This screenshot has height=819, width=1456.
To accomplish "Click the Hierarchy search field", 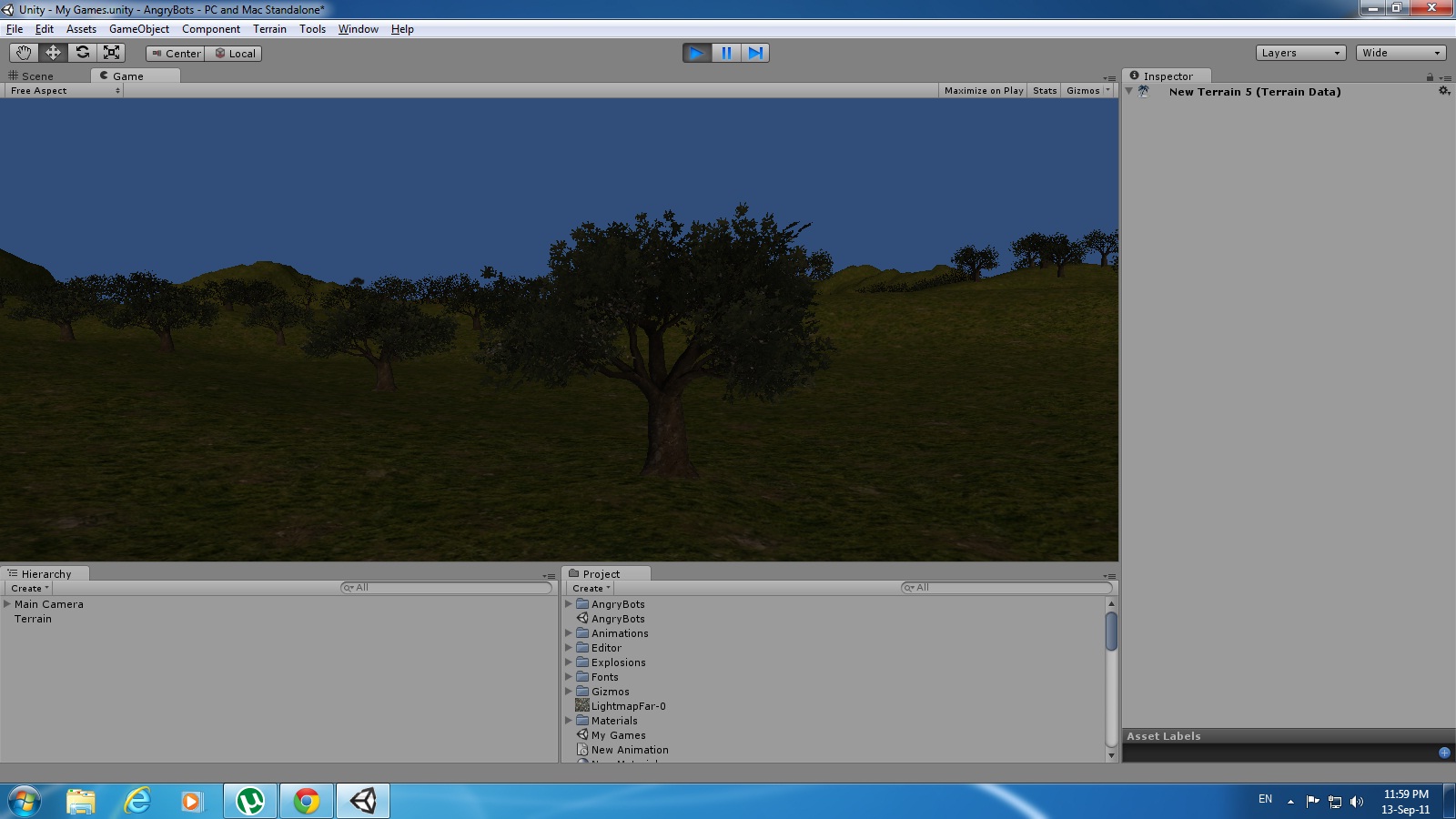I will pos(446,588).
